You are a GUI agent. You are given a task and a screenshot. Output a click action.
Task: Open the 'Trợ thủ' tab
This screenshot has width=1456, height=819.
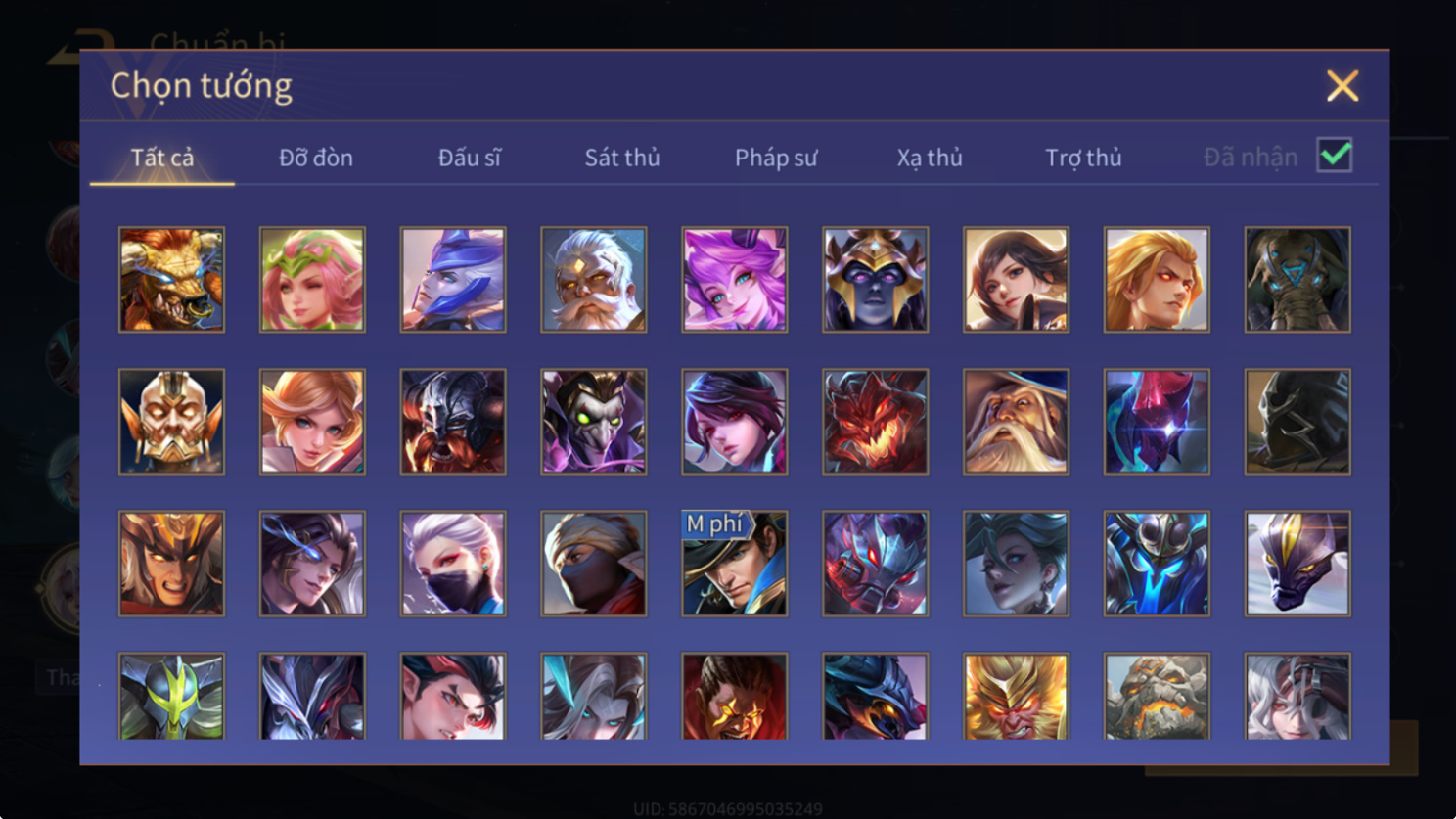point(1083,158)
